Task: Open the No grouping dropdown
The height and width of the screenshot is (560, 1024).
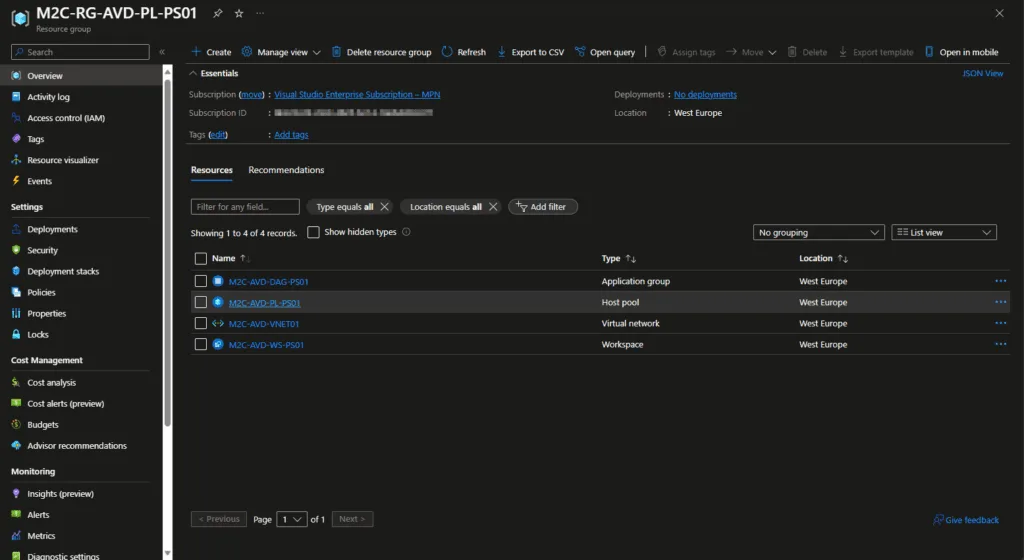Action: (818, 232)
